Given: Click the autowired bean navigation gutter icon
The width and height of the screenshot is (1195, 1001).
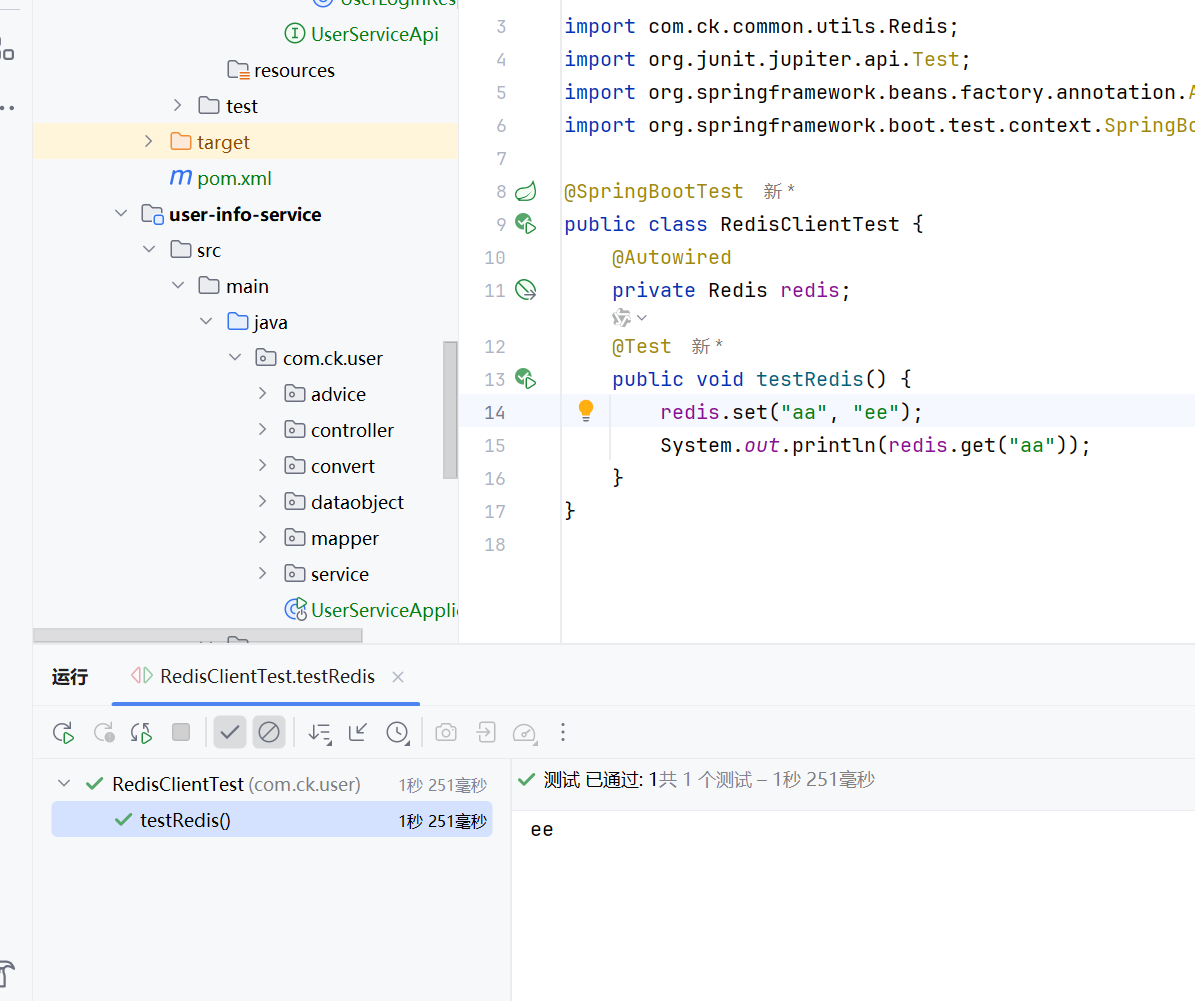Looking at the screenshot, I should click(x=526, y=290).
